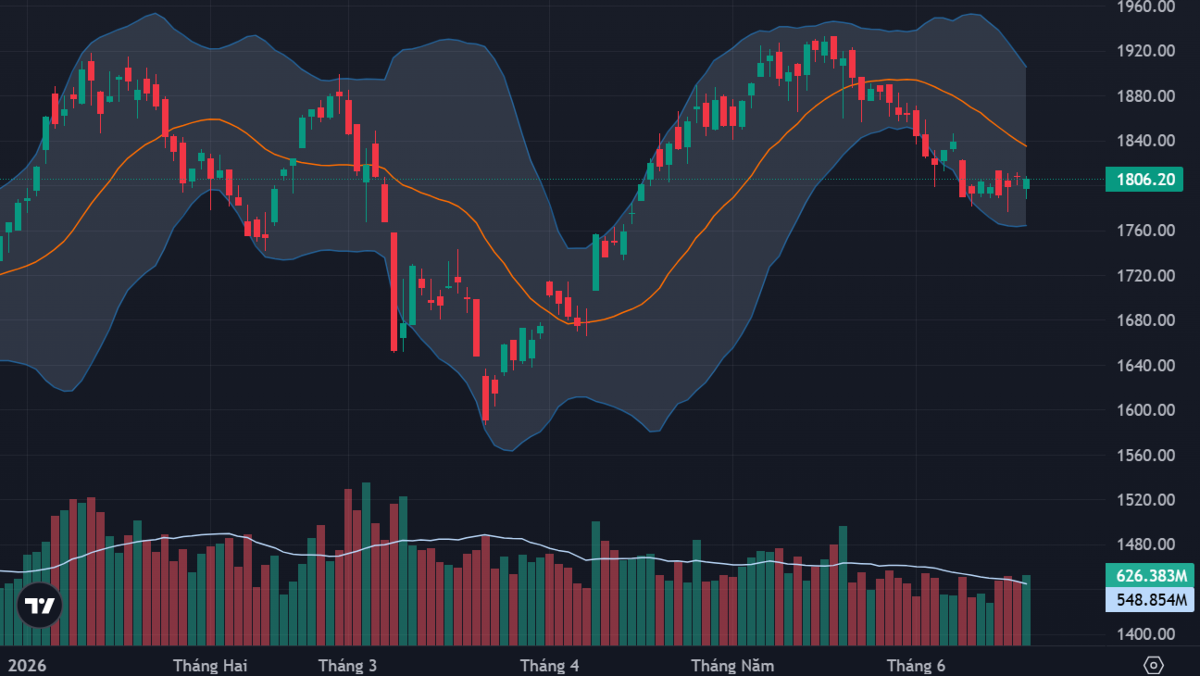Select the tallest green volume bar in March
The height and width of the screenshot is (676, 1200).
pyautogui.click(x=366, y=564)
